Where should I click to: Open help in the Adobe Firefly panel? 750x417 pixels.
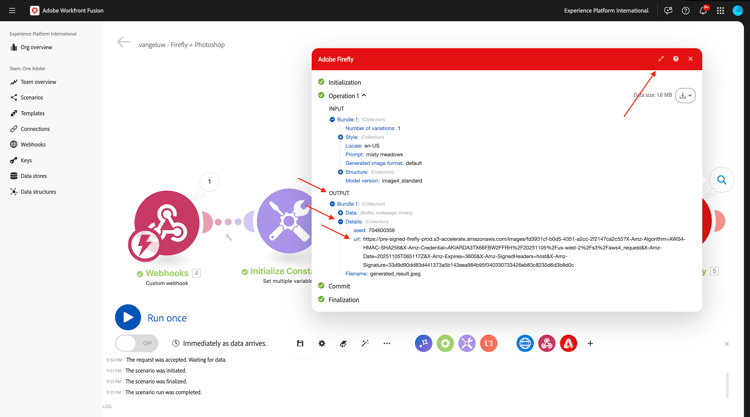pyautogui.click(x=675, y=59)
